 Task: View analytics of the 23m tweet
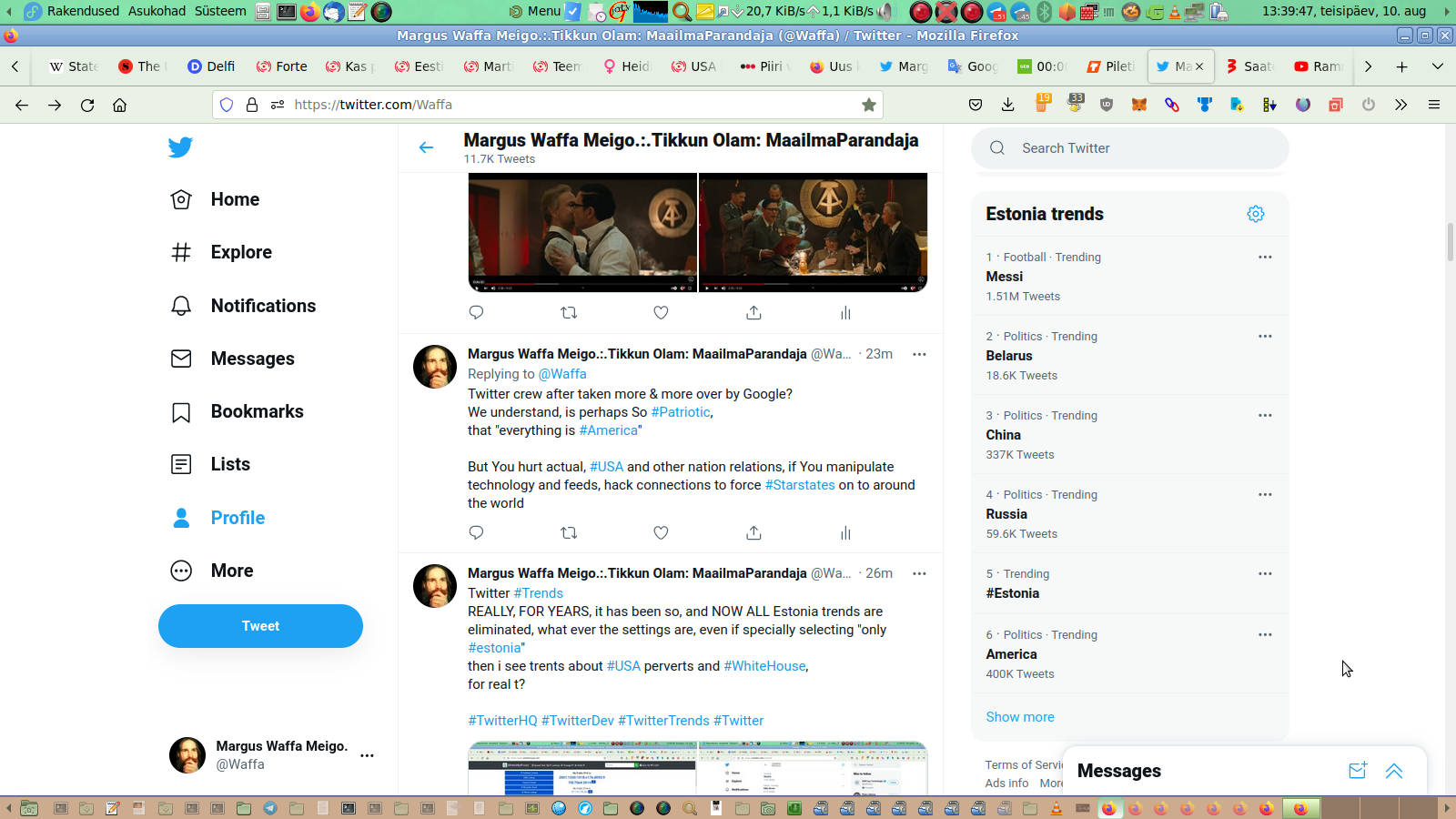[x=845, y=533]
